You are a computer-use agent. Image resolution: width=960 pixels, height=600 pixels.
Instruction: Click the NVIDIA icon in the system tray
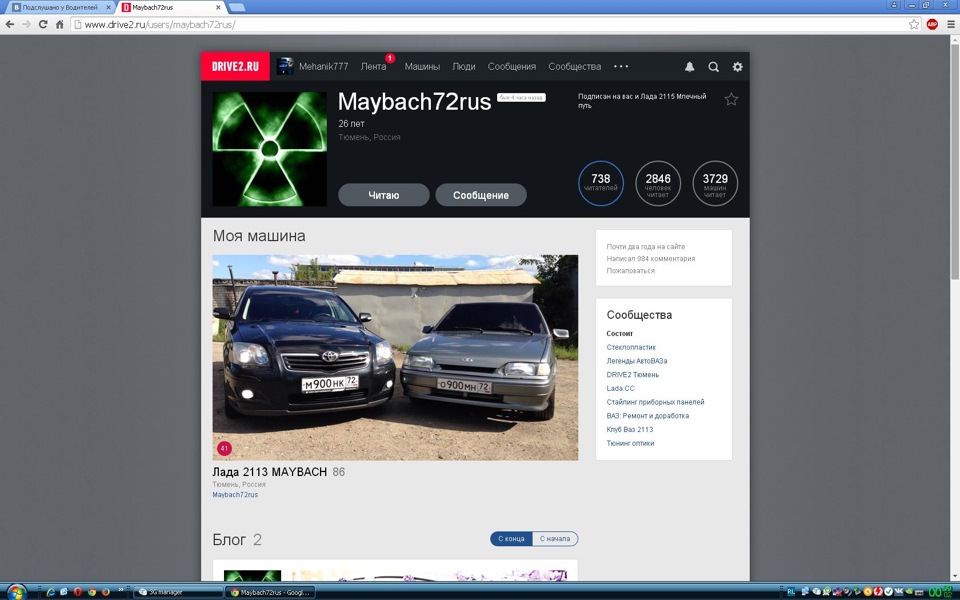909,591
